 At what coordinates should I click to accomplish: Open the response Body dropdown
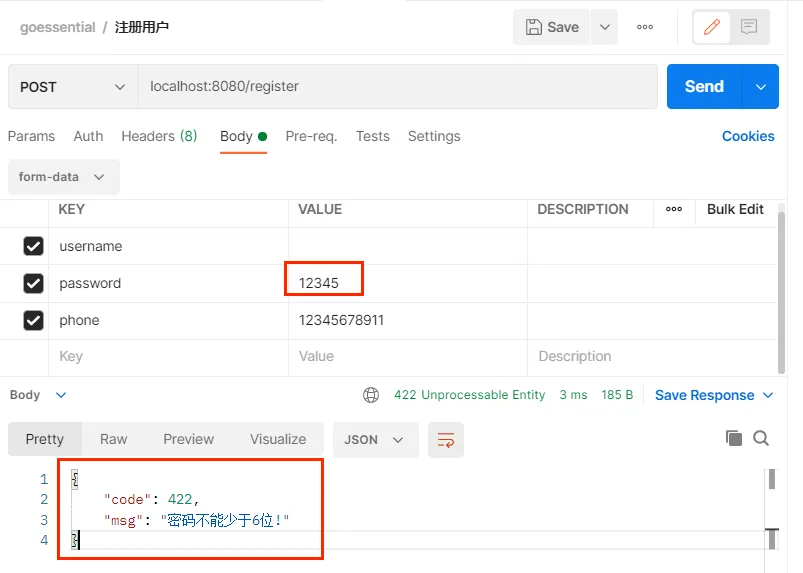[x=38, y=395]
